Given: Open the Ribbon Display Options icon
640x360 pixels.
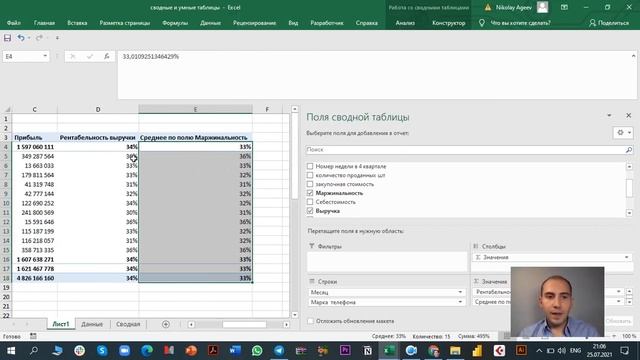Looking at the screenshot, I should pos(564,7).
